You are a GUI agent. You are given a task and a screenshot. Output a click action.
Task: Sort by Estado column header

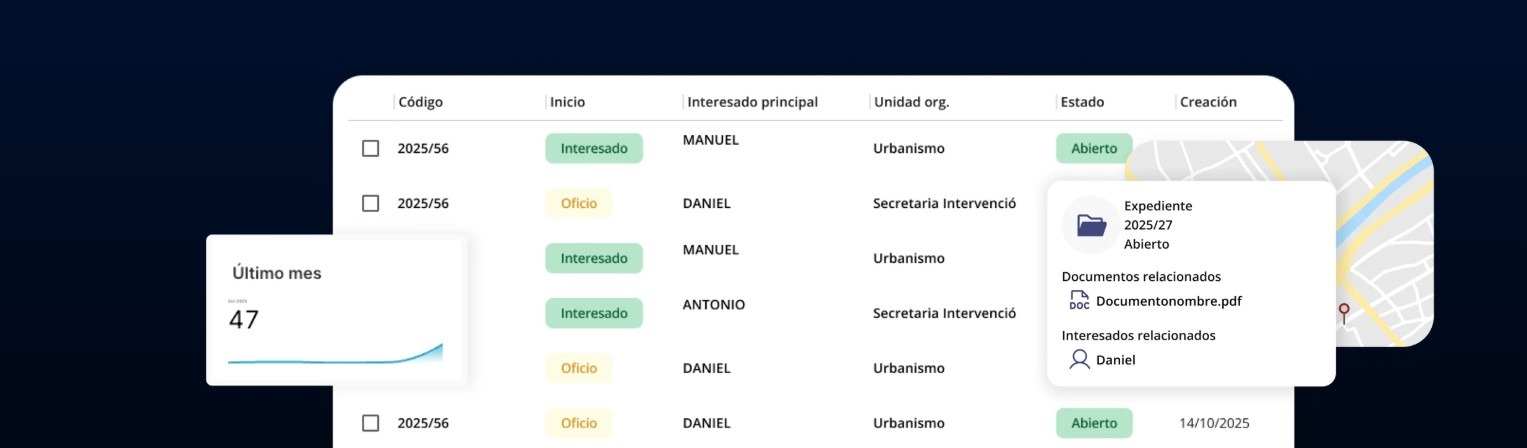pyautogui.click(x=1082, y=102)
